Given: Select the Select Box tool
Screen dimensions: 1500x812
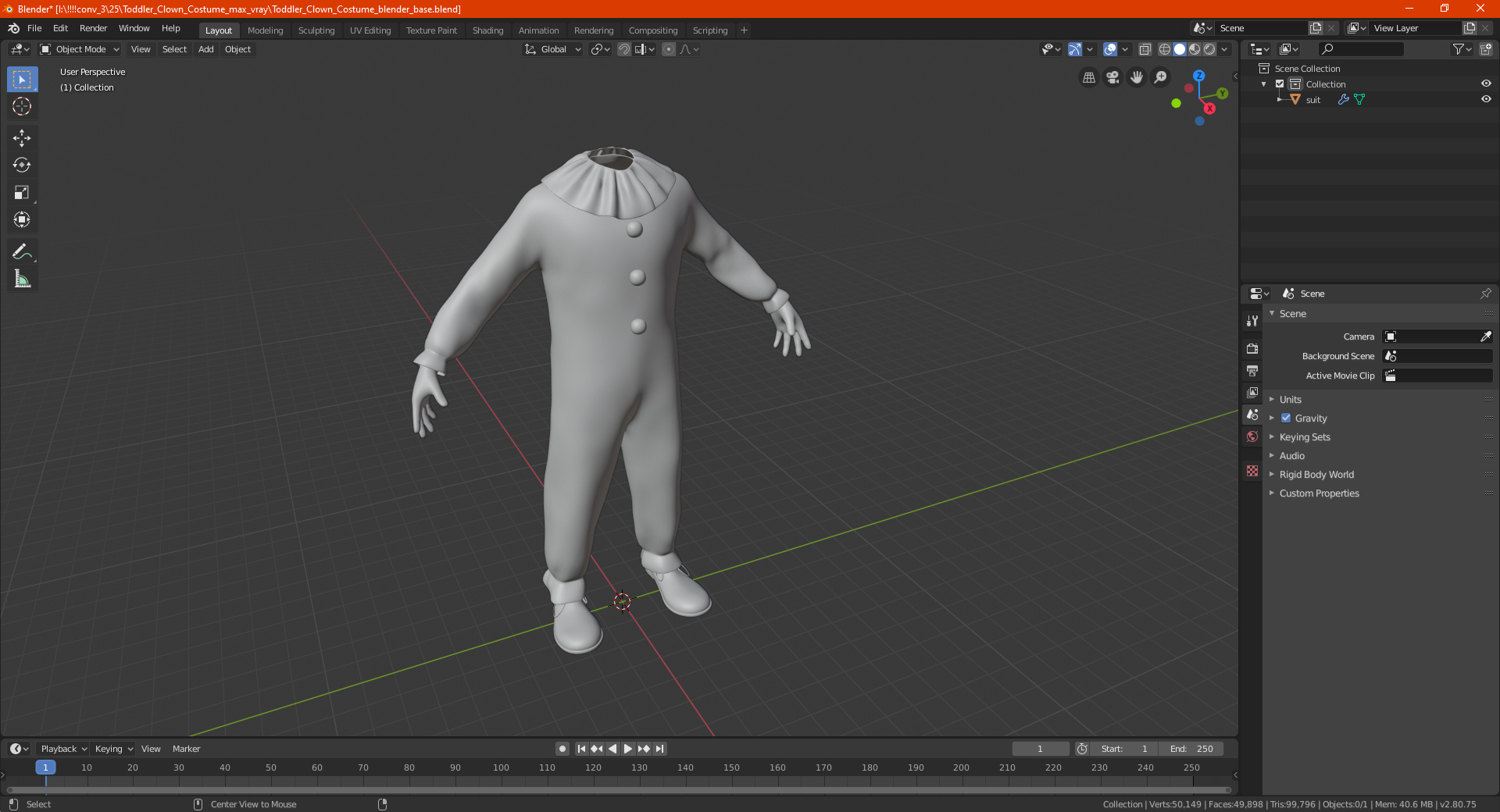Looking at the screenshot, I should click(x=22, y=80).
